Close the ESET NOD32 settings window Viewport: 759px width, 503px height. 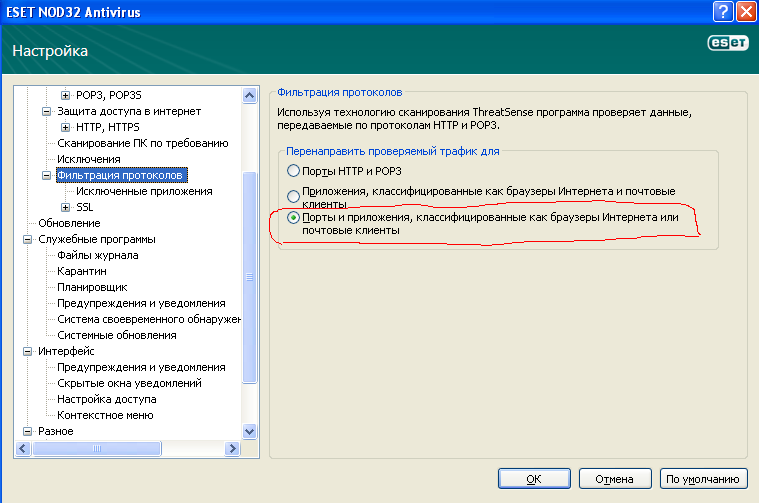click(746, 11)
